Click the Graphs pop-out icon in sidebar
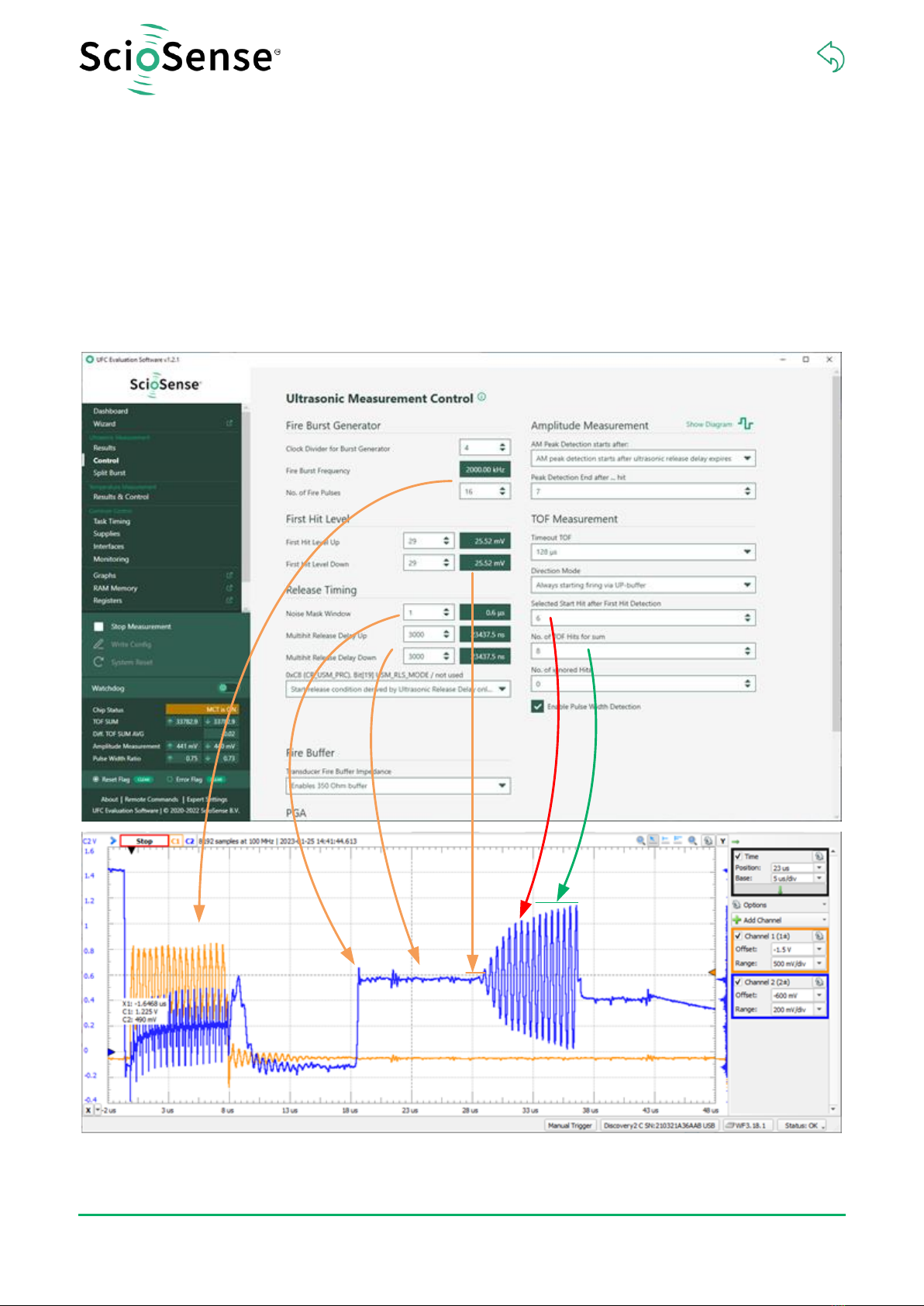Image resolution: width=924 pixels, height=1306 pixels. (229, 575)
